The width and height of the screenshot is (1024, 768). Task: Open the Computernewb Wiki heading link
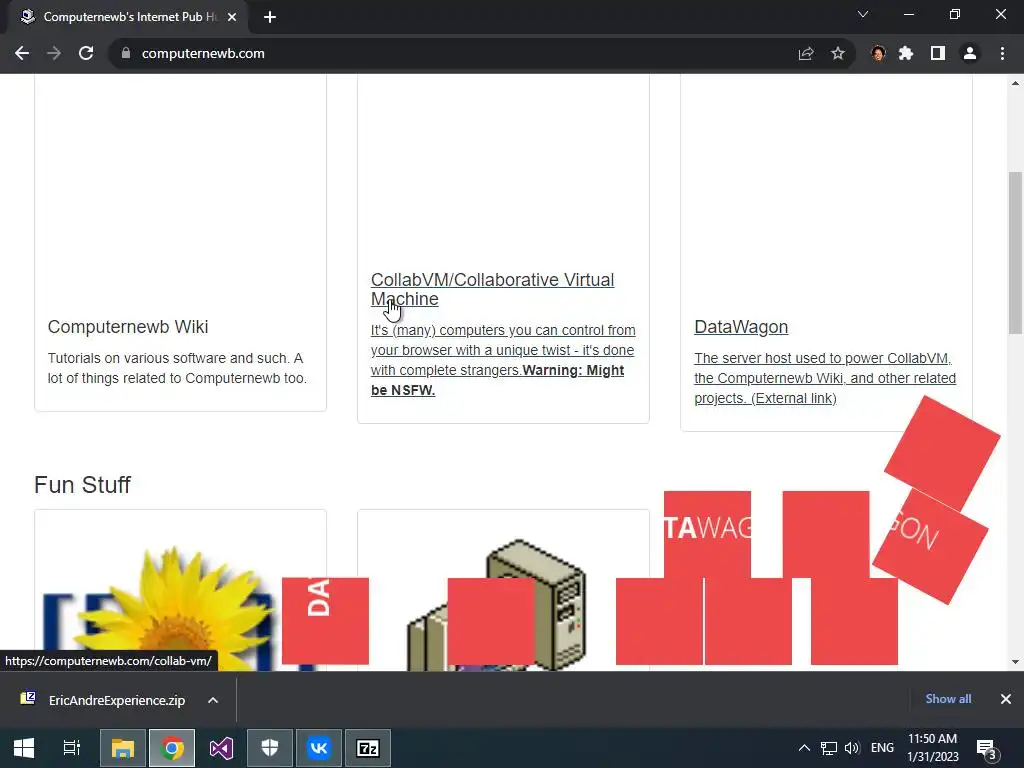coord(128,327)
